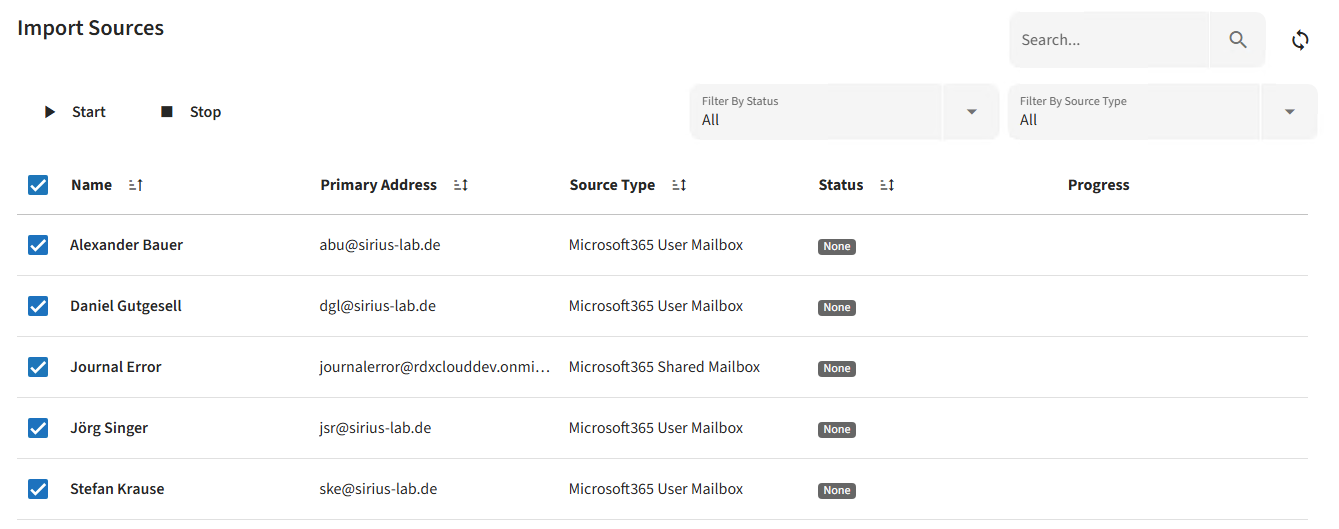Viewport: 1339px width, 529px height.
Task: Uncheck the Alexander Bauer row checkbox
Action: point(38,245)
